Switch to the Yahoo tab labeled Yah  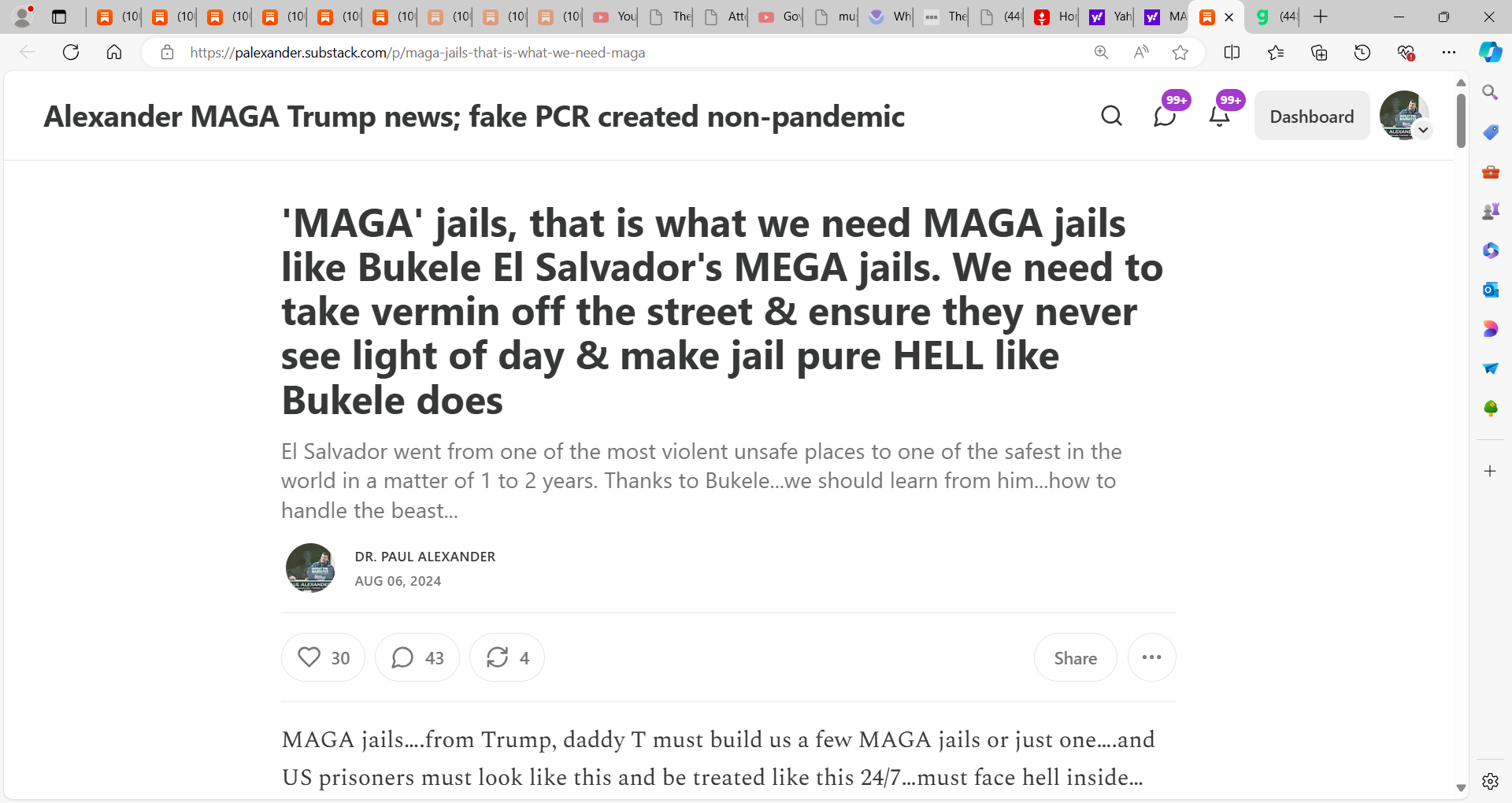click(x=1110, y=17)
